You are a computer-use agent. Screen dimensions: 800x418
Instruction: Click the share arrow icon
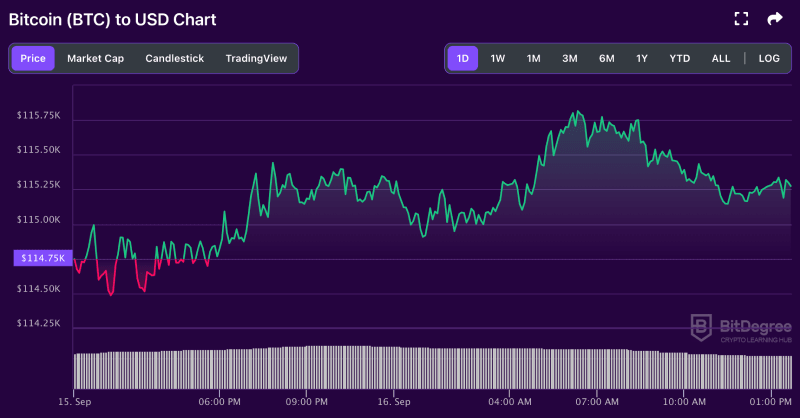(x=774, y=19)
